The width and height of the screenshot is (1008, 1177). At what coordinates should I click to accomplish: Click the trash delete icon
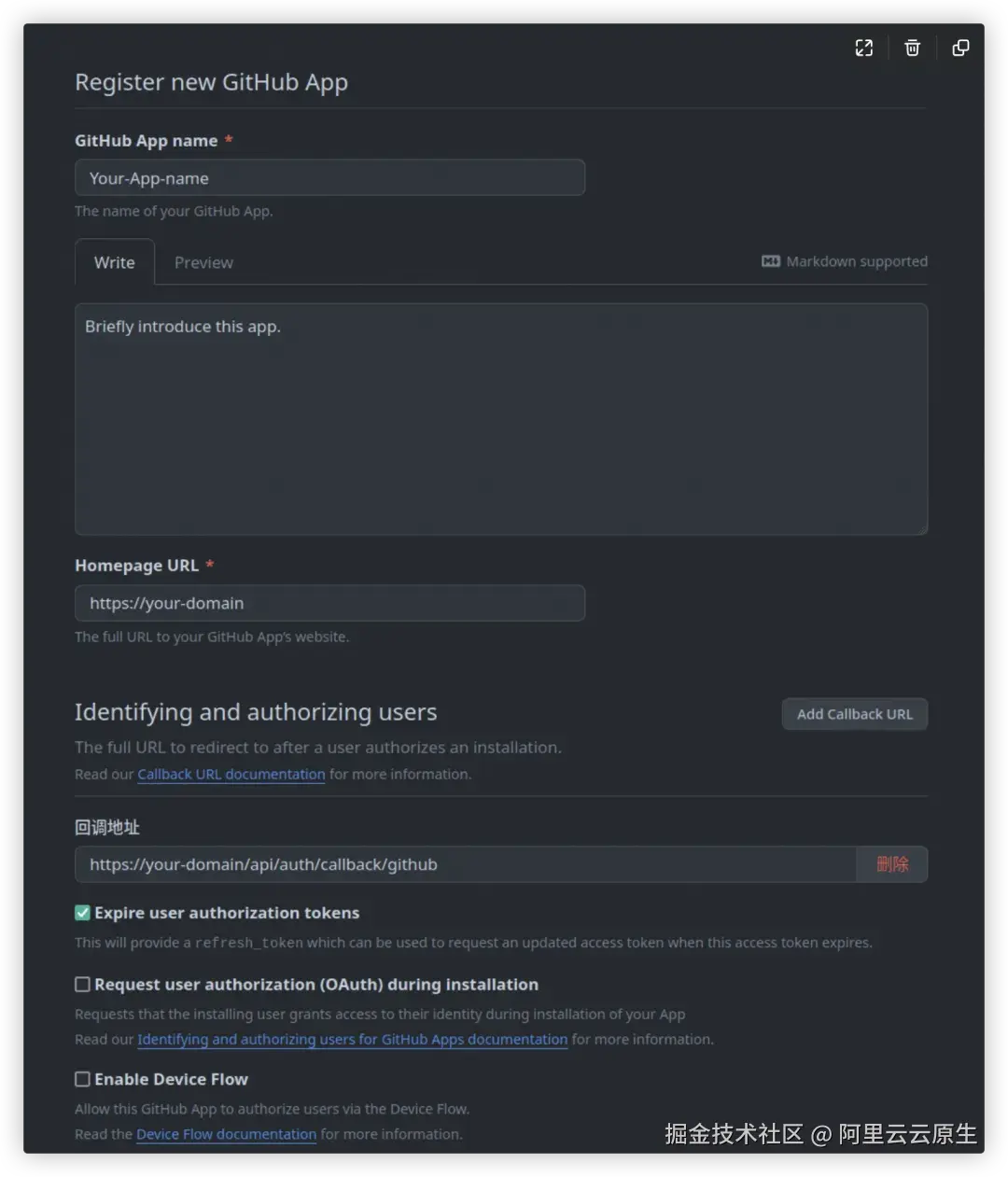(x=913, y=49)
